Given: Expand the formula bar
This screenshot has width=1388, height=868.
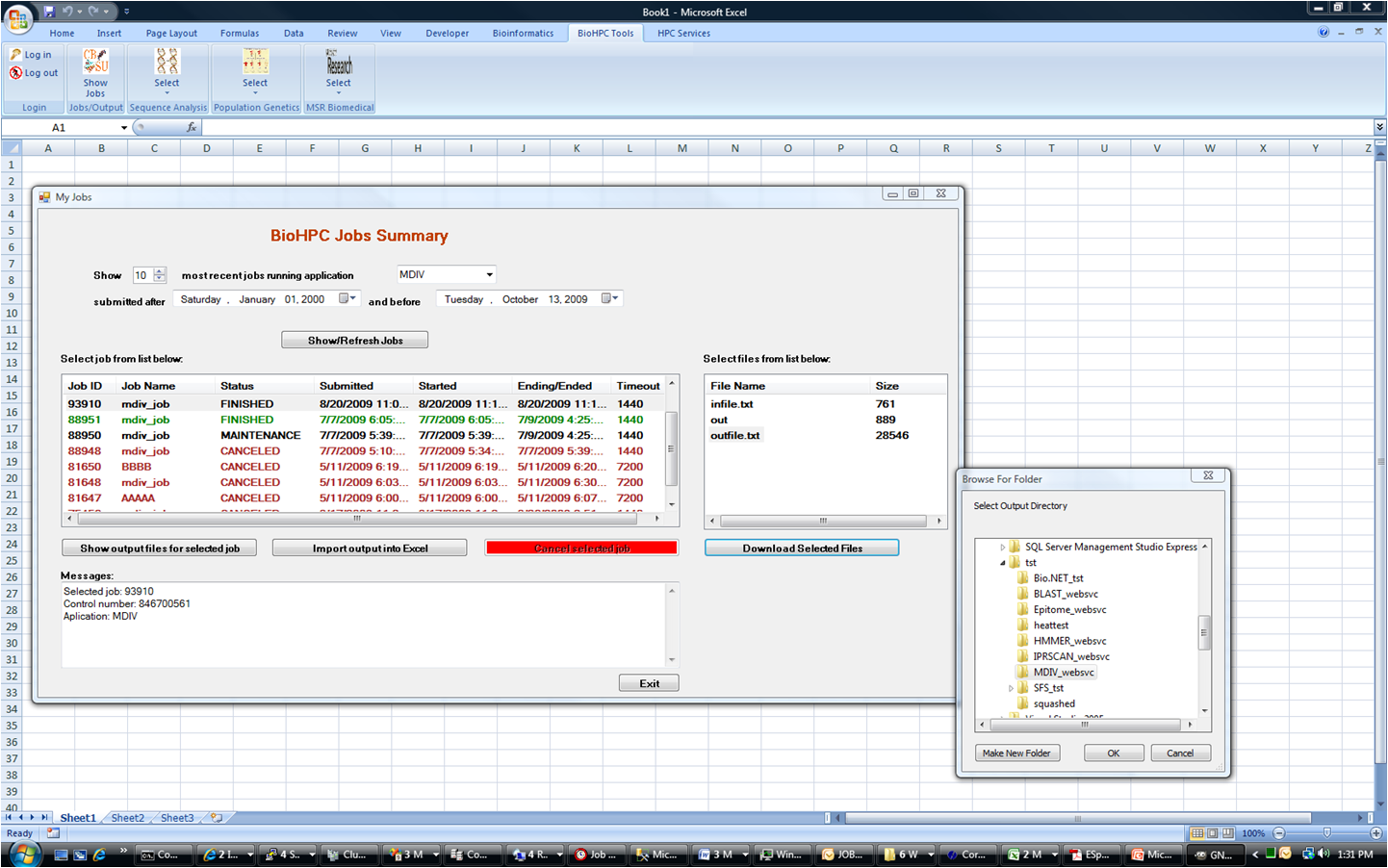Looking at the screenshot, I should click(1379, 127).
